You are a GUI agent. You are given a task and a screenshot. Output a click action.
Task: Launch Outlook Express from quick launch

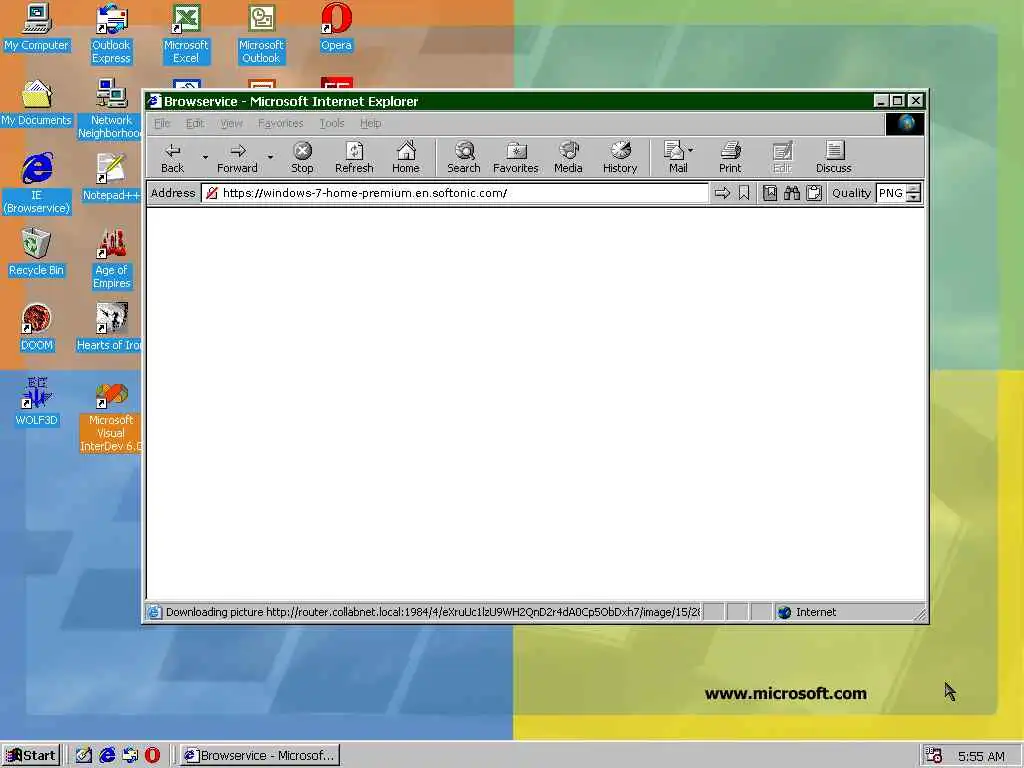tap(130, 756)
